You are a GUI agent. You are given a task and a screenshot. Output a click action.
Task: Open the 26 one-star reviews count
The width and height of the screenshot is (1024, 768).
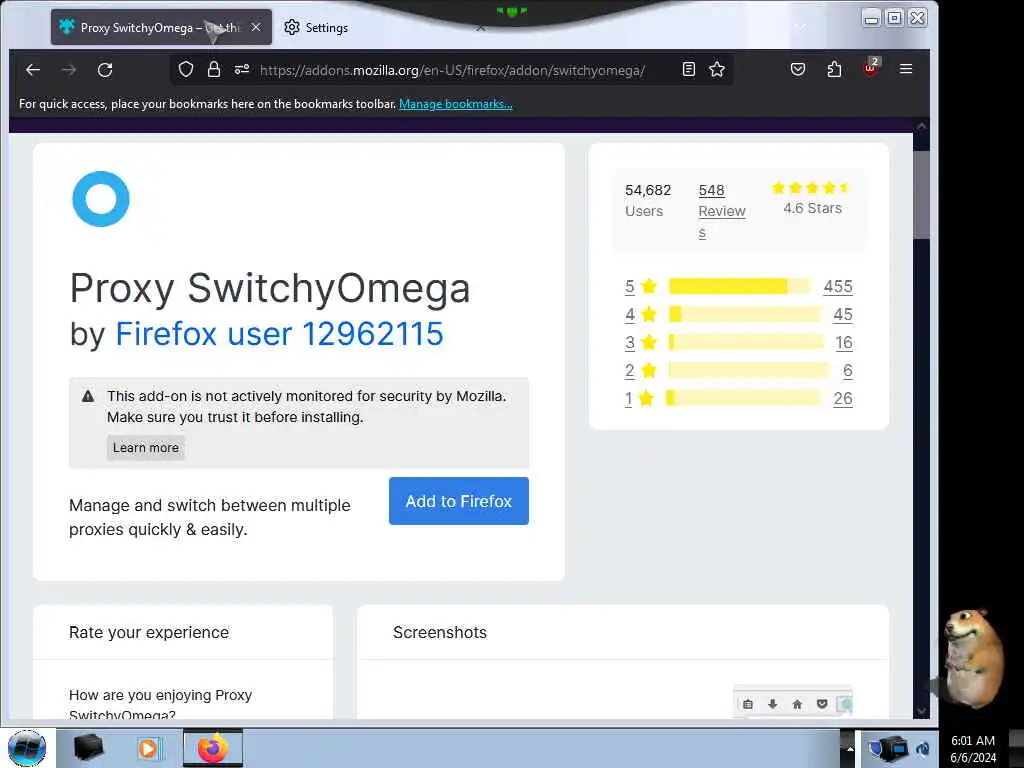click(842, 398)
